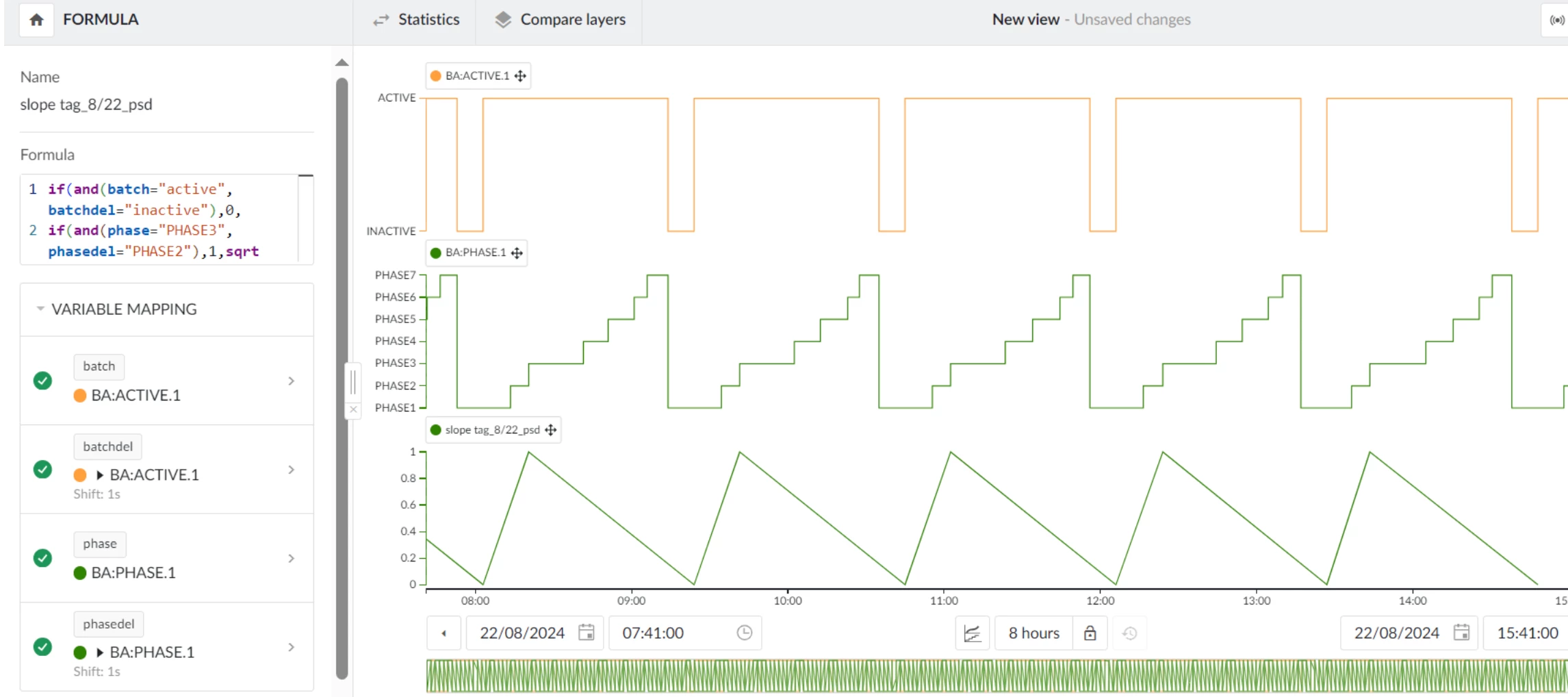The image size is (1568, 697).
Task: Click the green check next to batch
Action: coord(42,381)
